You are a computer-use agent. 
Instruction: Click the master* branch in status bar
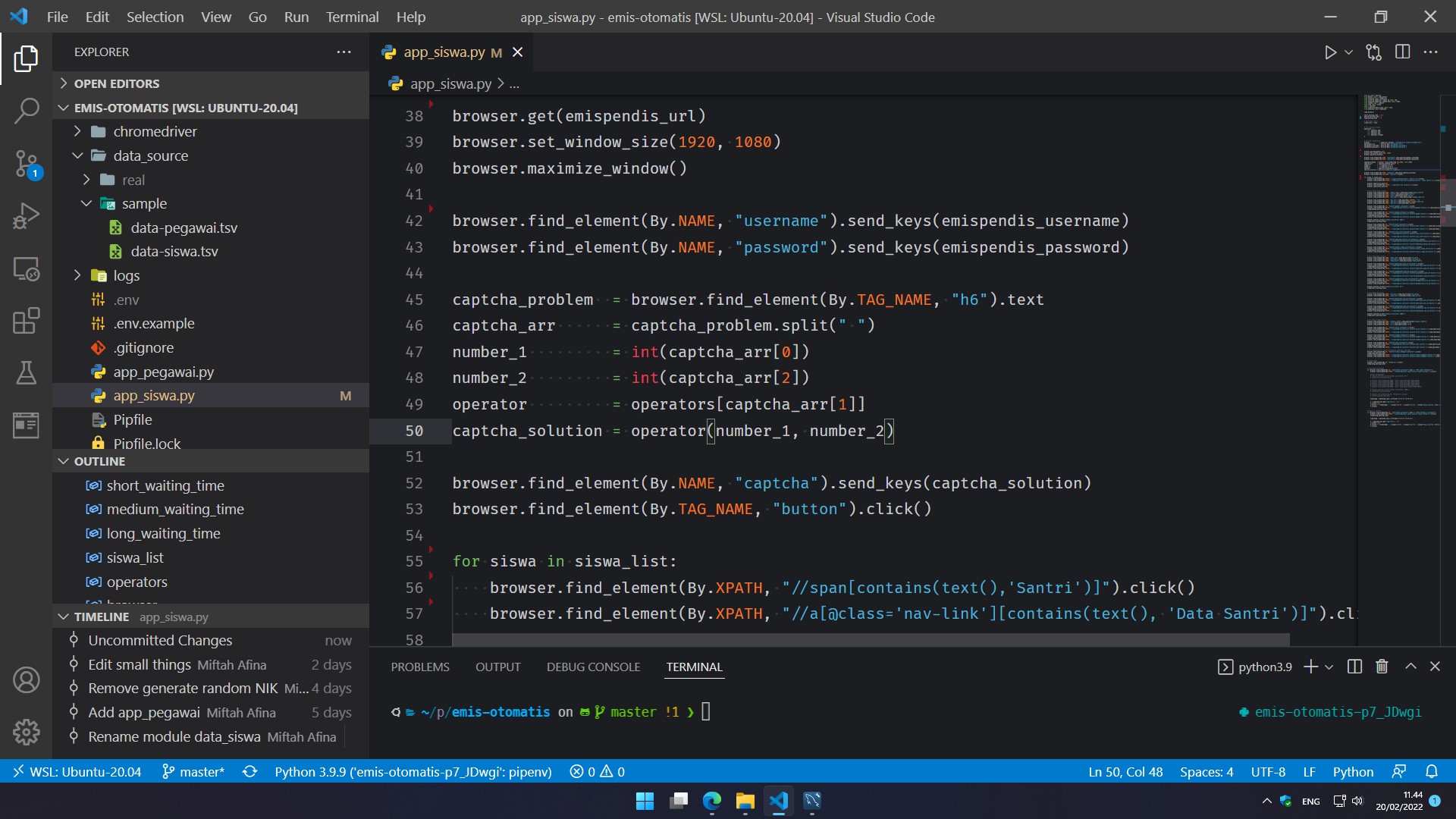point(194,772)
